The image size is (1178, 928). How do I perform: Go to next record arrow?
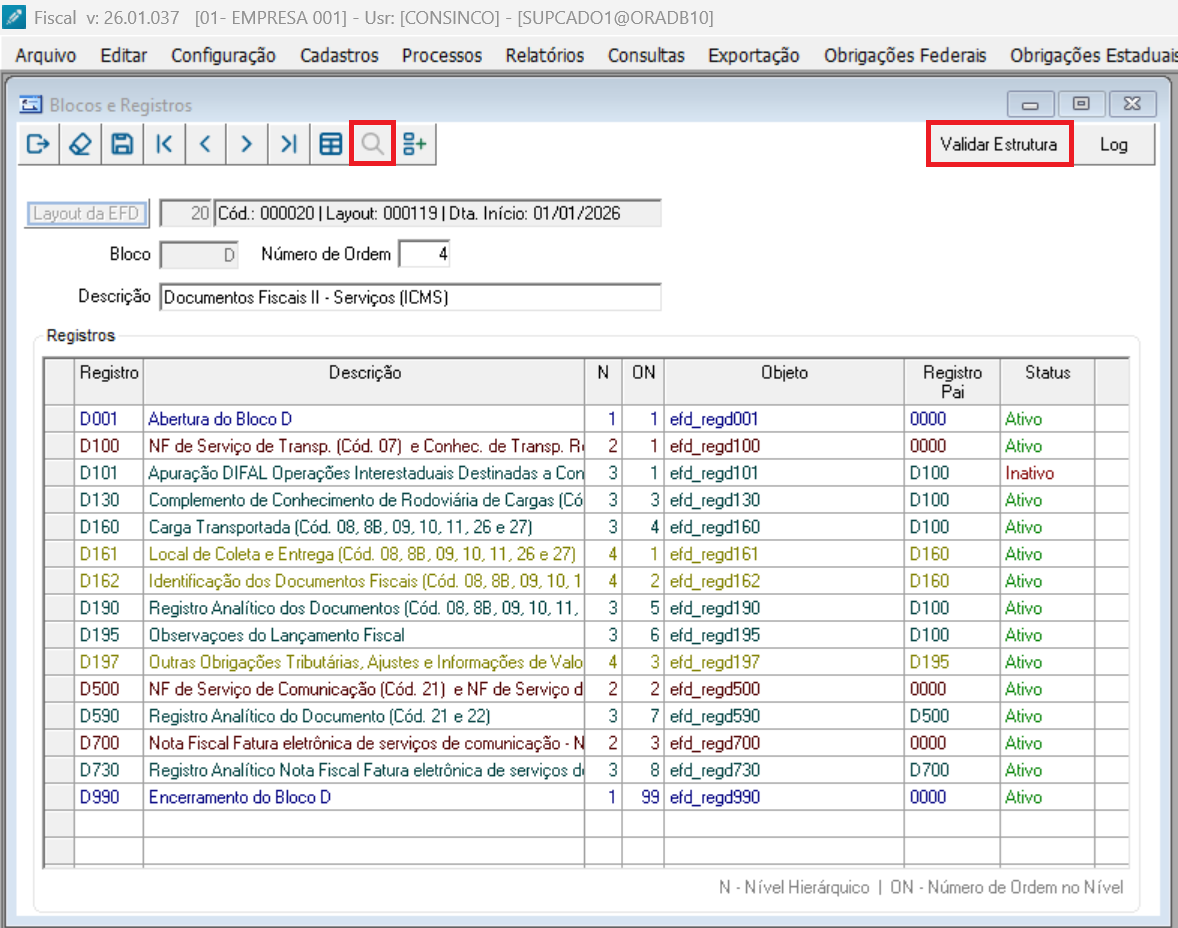[x=246, y=144]
